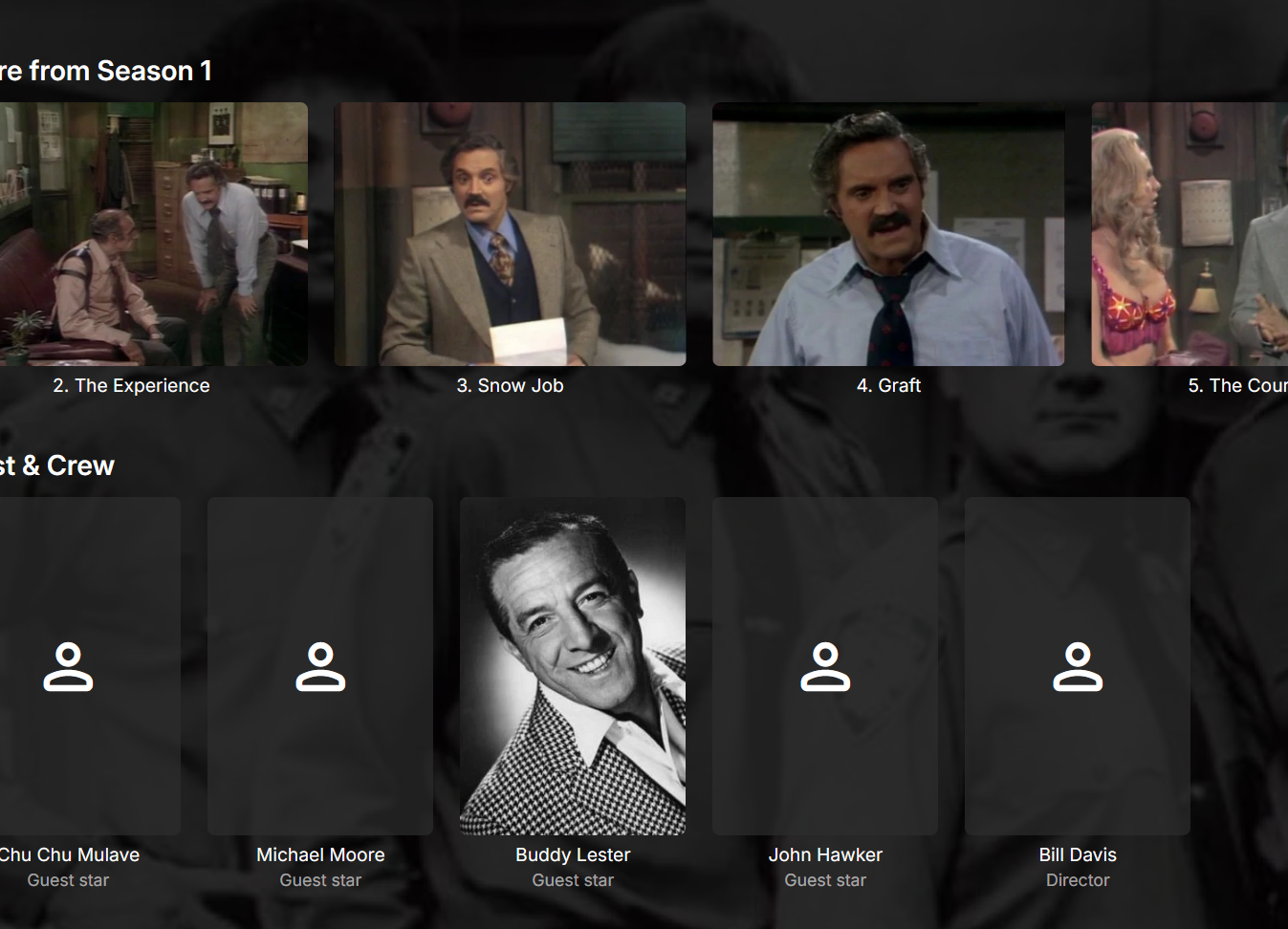Open episode thumbnail for The Experience
This screenshot has height=929, width=1288.
click(153, 234)
